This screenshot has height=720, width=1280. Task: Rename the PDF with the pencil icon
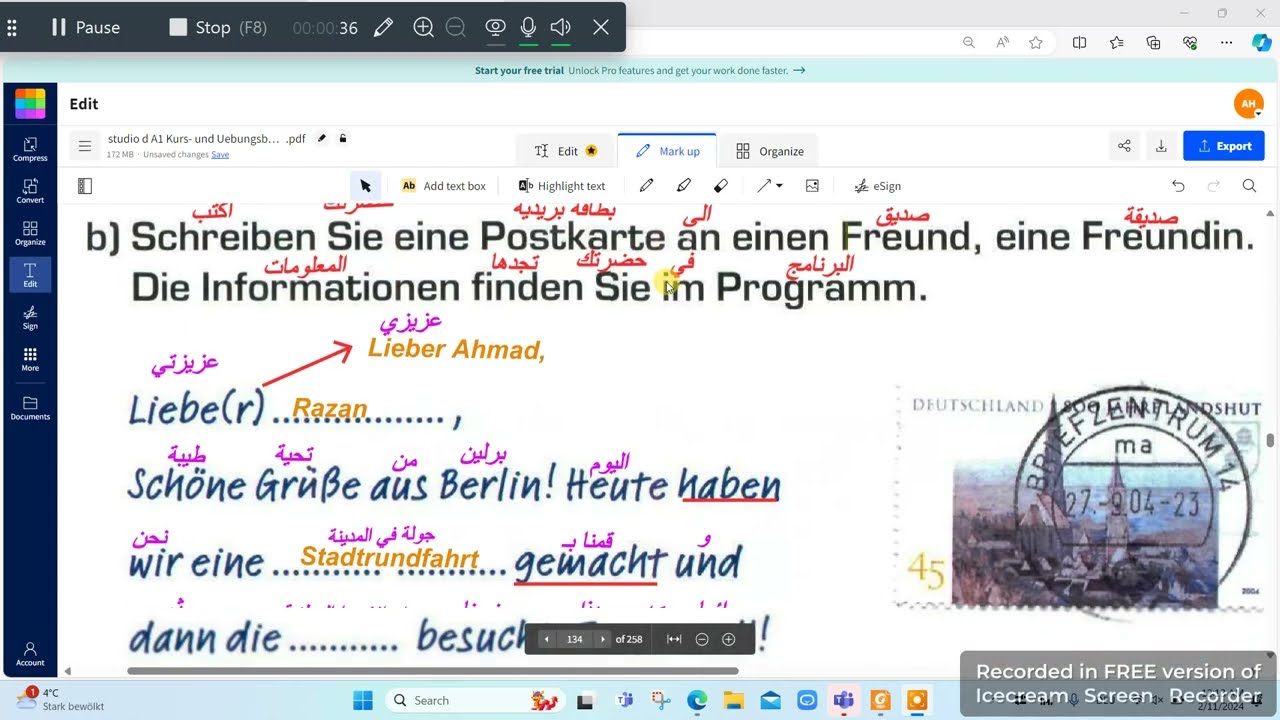322,138
